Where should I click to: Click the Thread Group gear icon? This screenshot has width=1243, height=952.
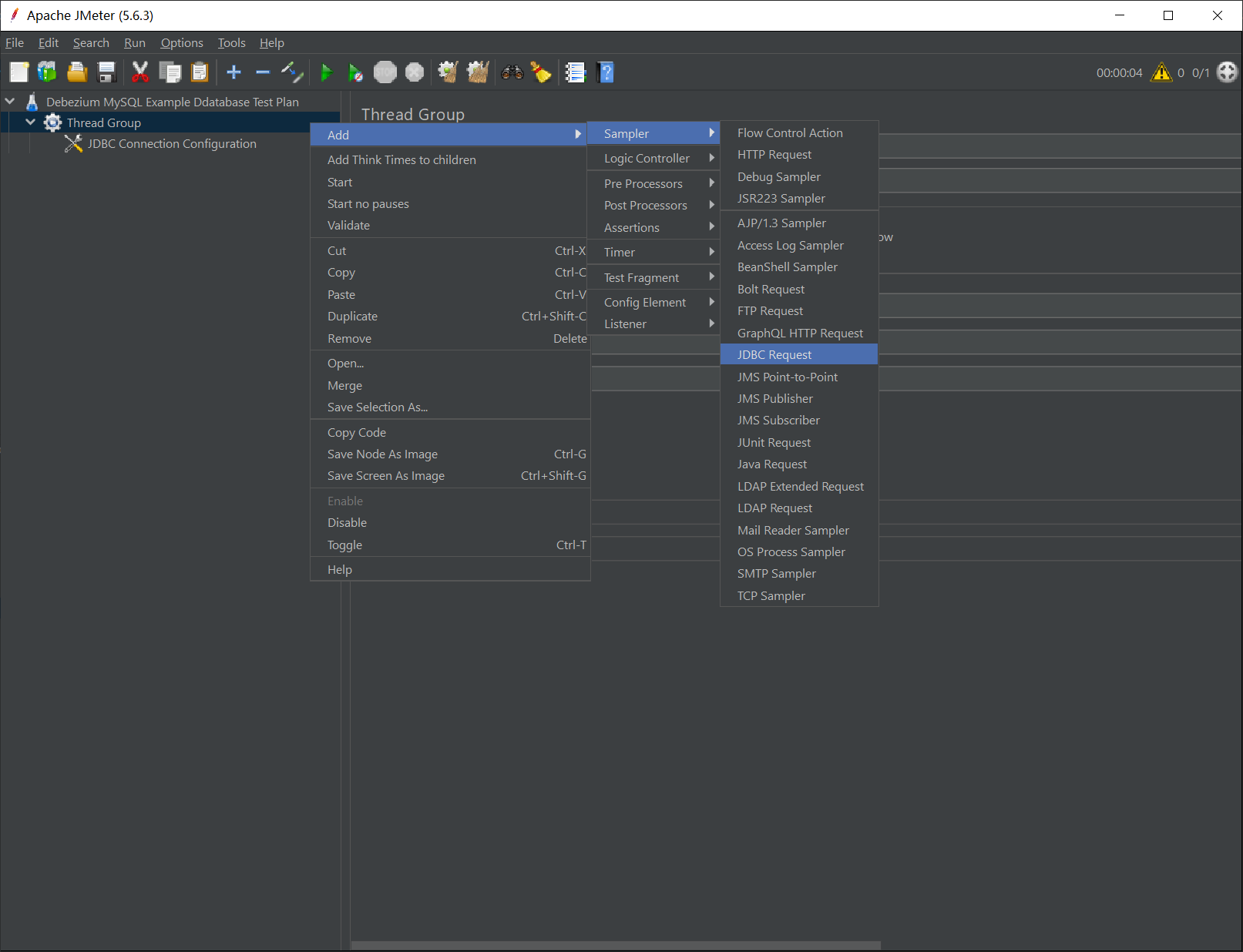[x=52, y=122]
